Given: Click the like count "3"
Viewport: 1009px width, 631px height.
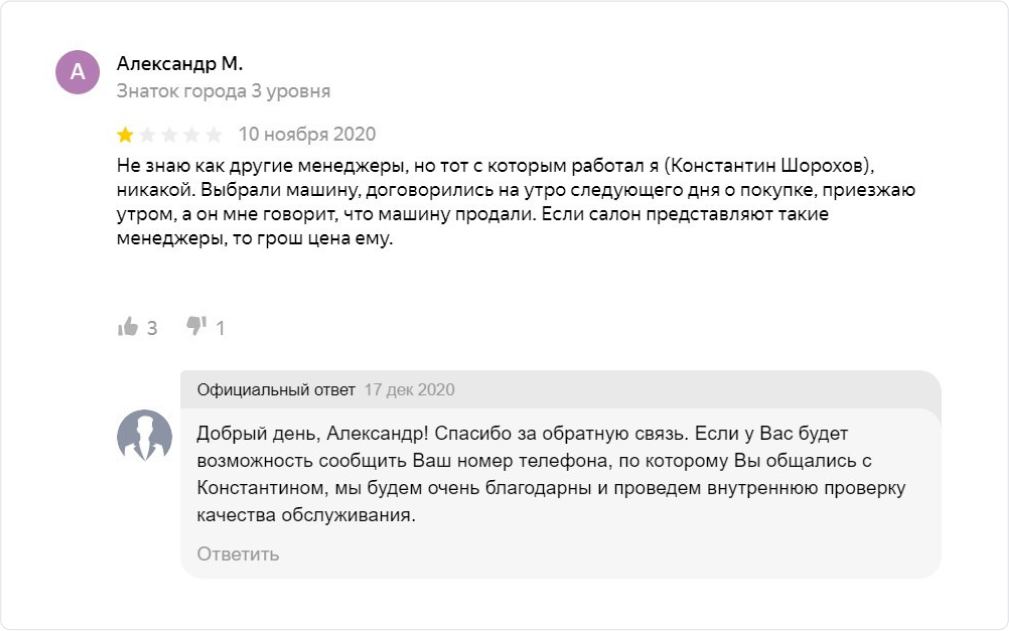Looking at the screenshot, I should [152, 328].
